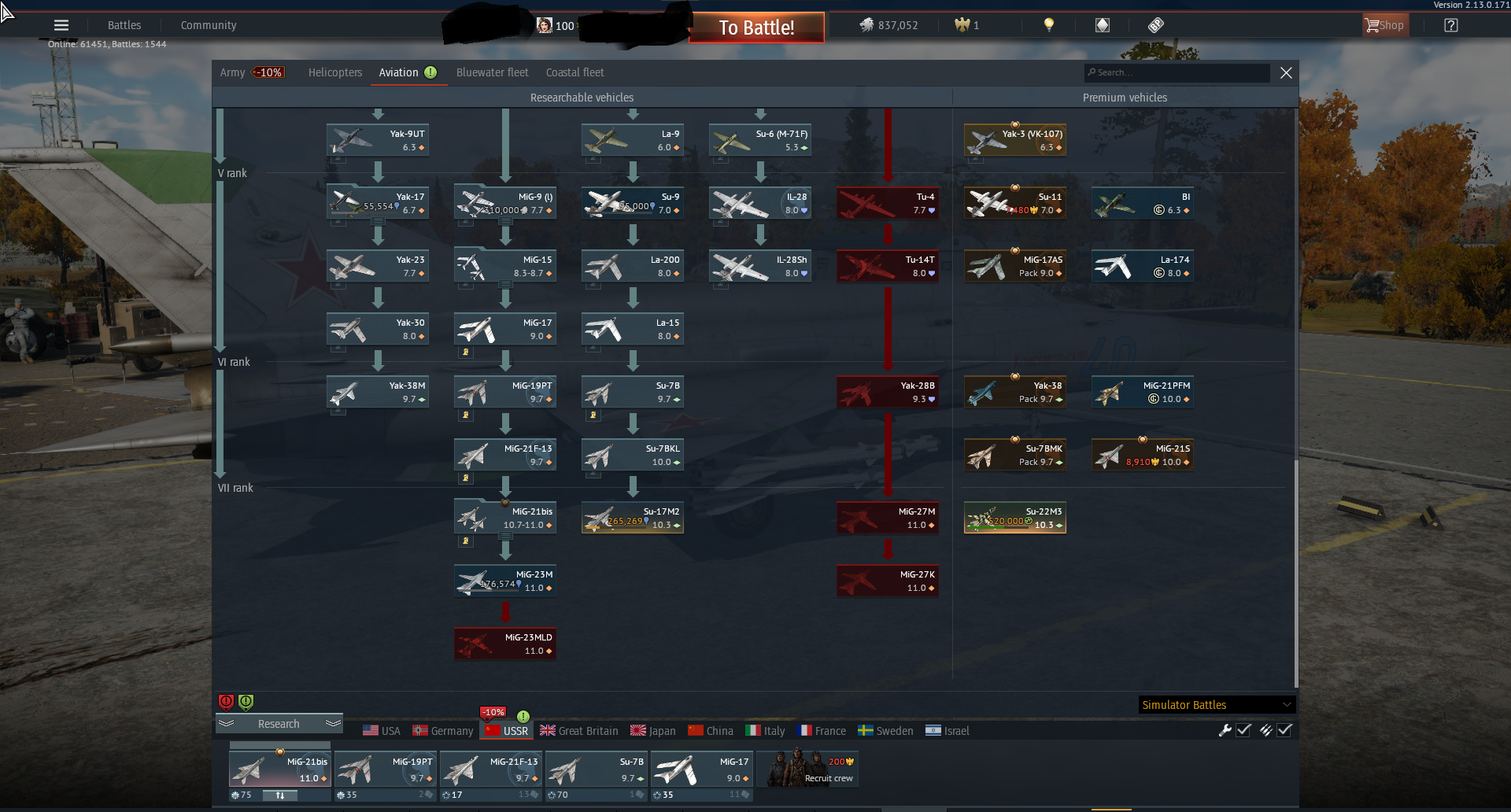
Task: Open the diamond-shaped wagers icon
Action: 1103,25
